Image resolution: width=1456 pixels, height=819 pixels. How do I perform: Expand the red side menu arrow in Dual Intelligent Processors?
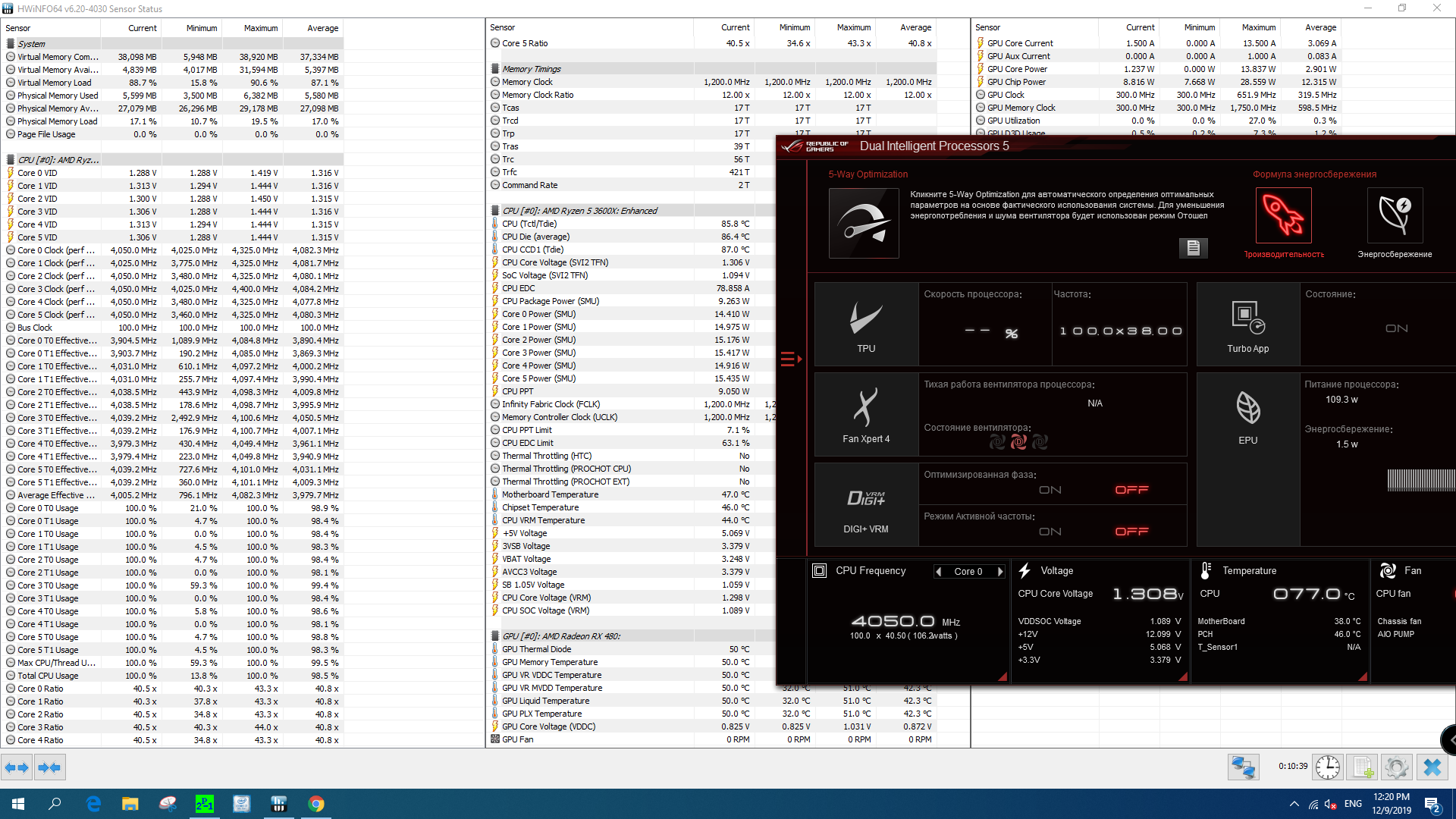(x=791, y=359)
